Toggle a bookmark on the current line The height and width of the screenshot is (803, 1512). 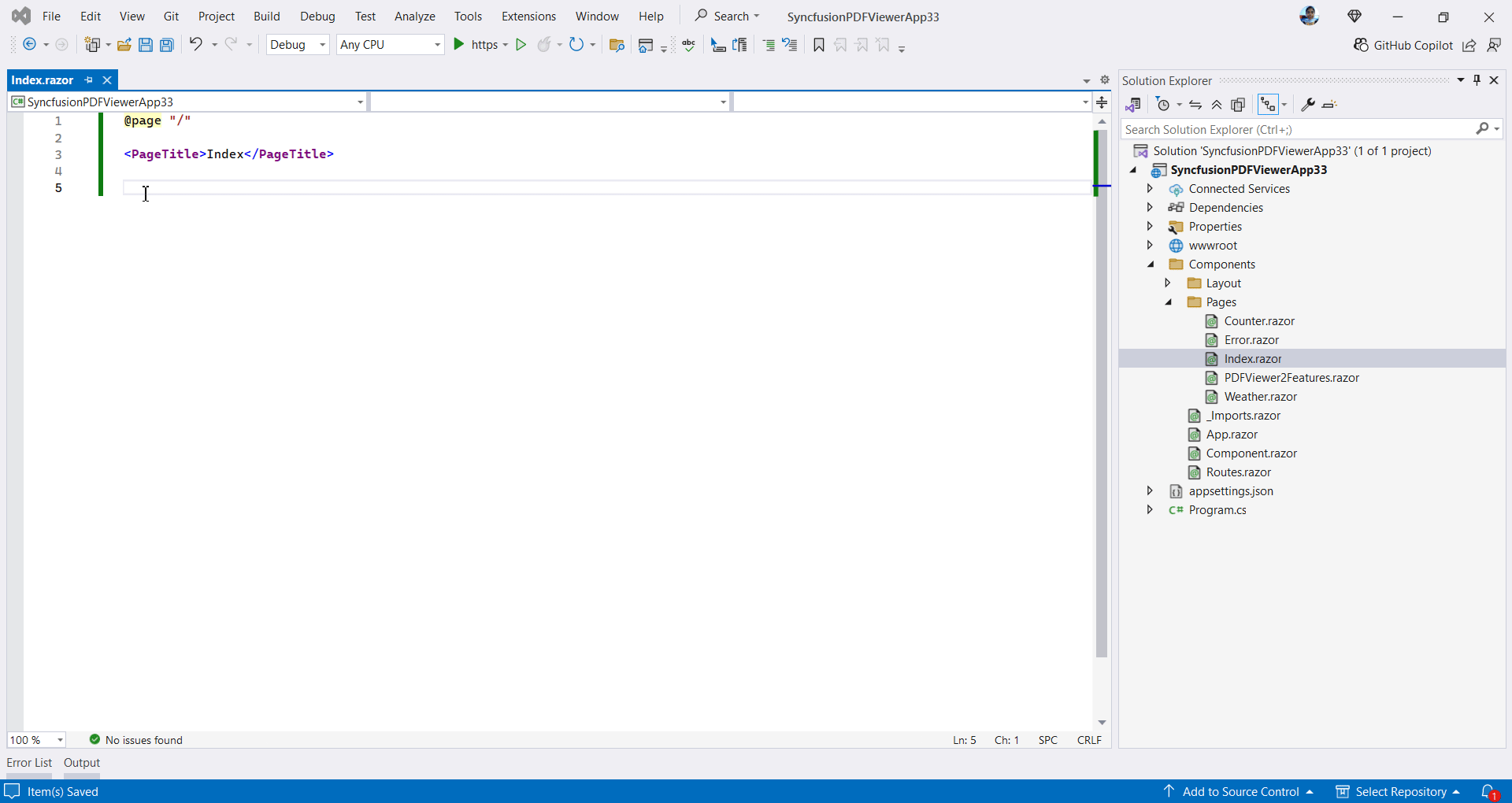point(819,45)
